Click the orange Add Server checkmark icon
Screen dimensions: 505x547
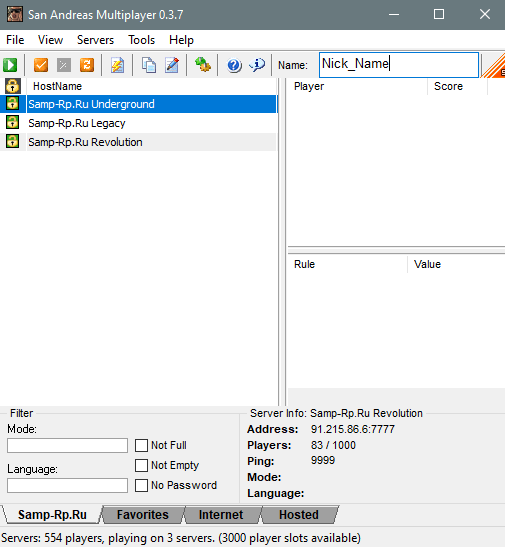tap(41, 65)
